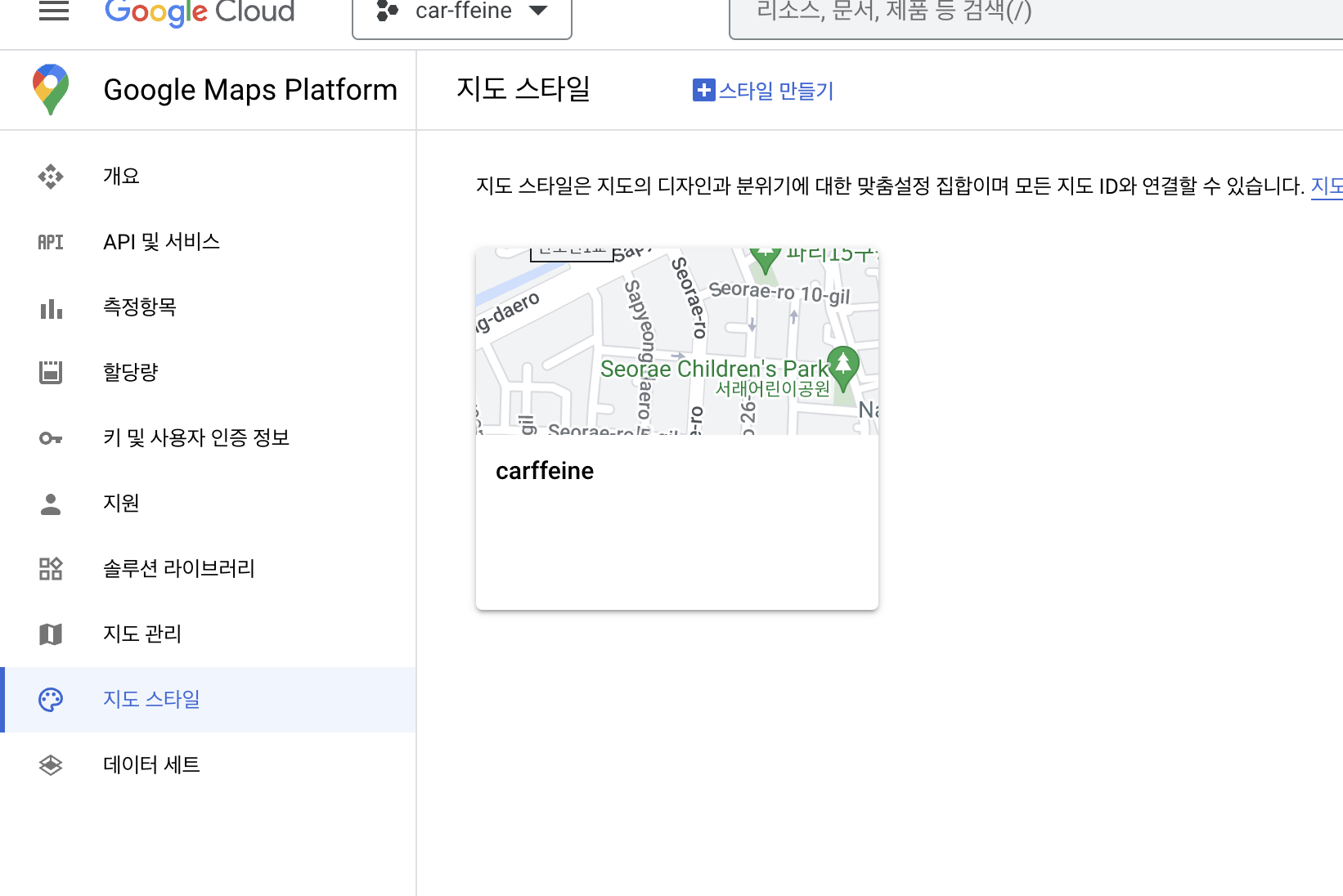
Task: Click the 솔루션 라이브러리 widgets icon
Action: [x=51, y=569]
